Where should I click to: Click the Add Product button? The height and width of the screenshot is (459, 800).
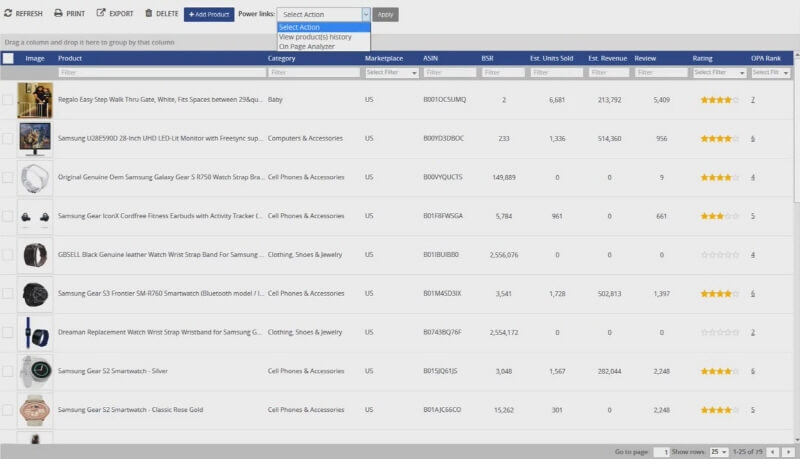(x=209, y=14)
